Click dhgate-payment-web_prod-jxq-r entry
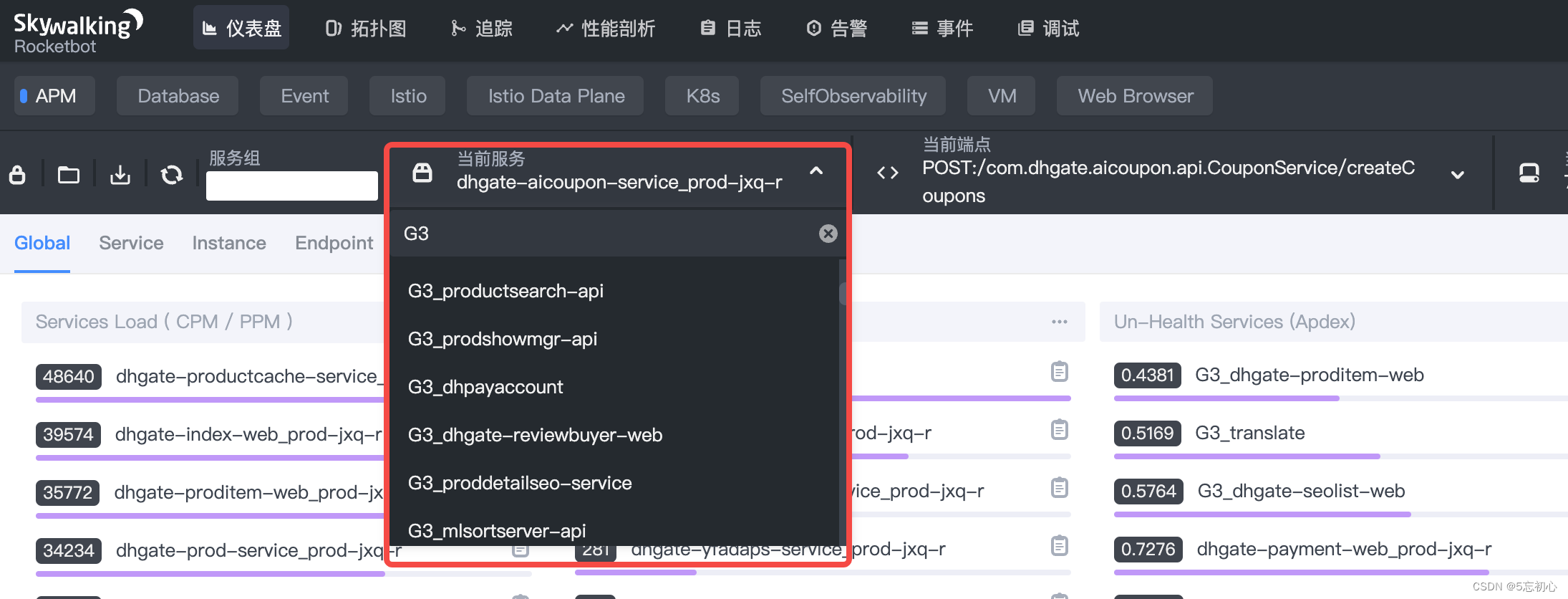This screenshot has height=599, width=1568. (x=1344, y=549)
